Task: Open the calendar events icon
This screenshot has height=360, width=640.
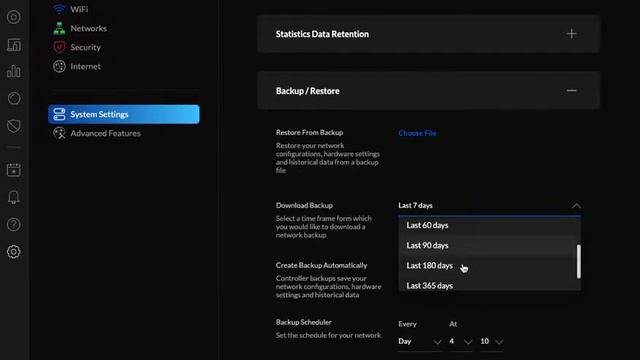Action: [13, 170]
